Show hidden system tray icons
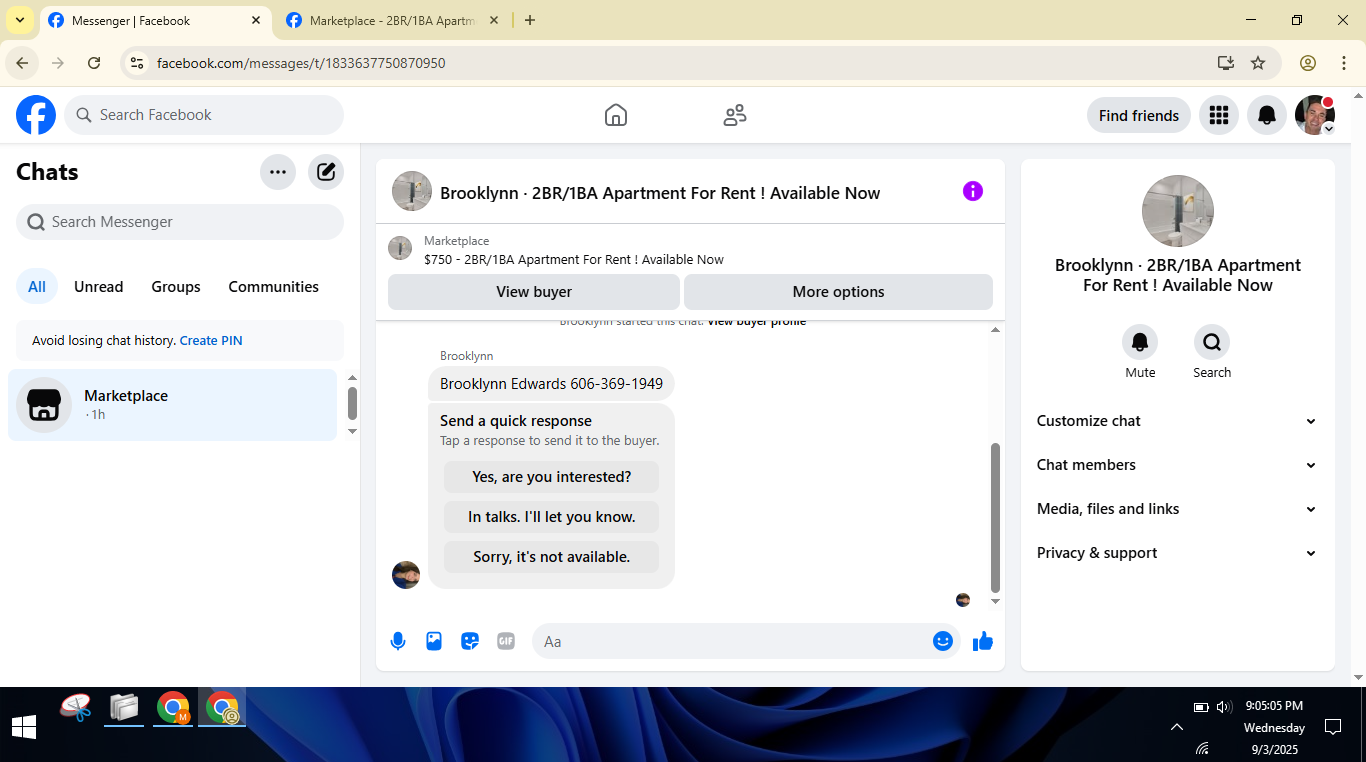 click(1177, 727)
